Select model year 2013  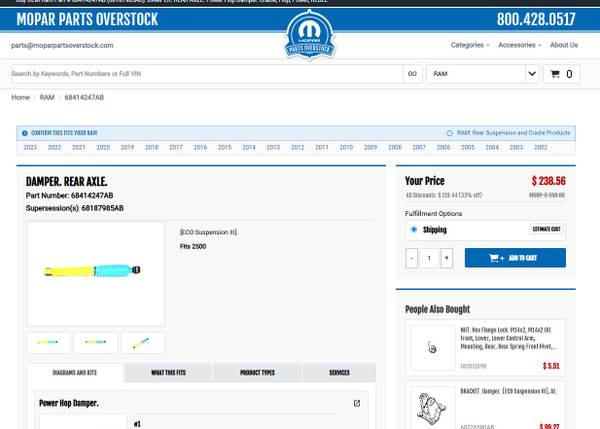click(273, 148)
